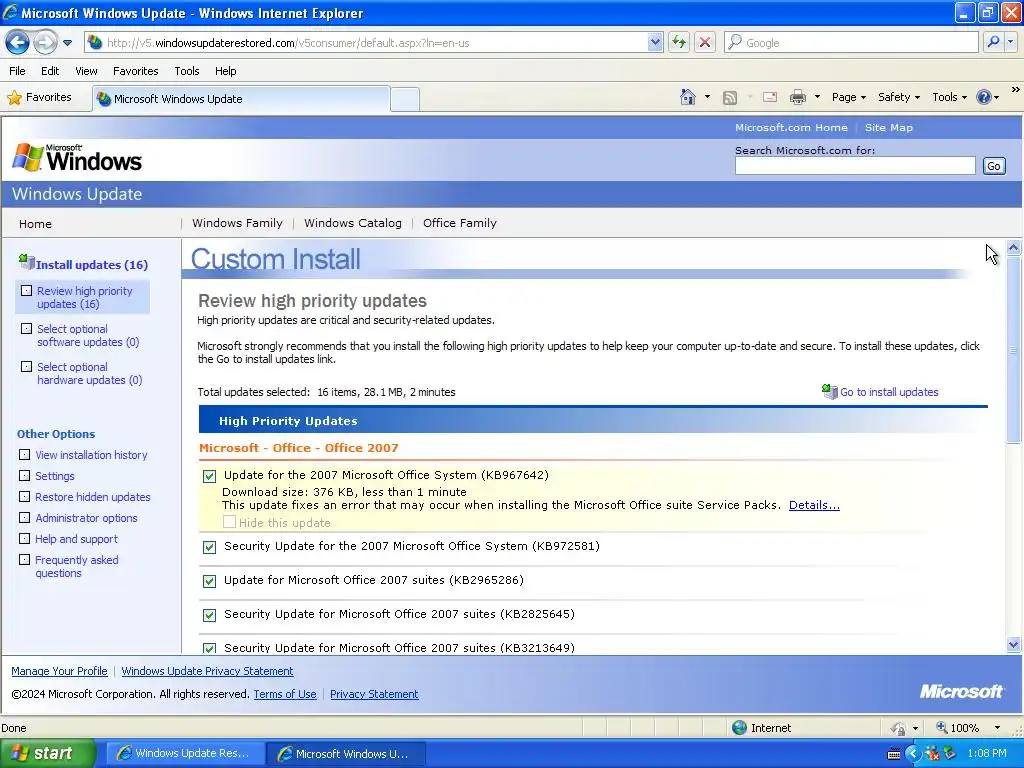This screenshot has width=1024, height=768.
Task: Click the Google search box
Action: (852, 42)
